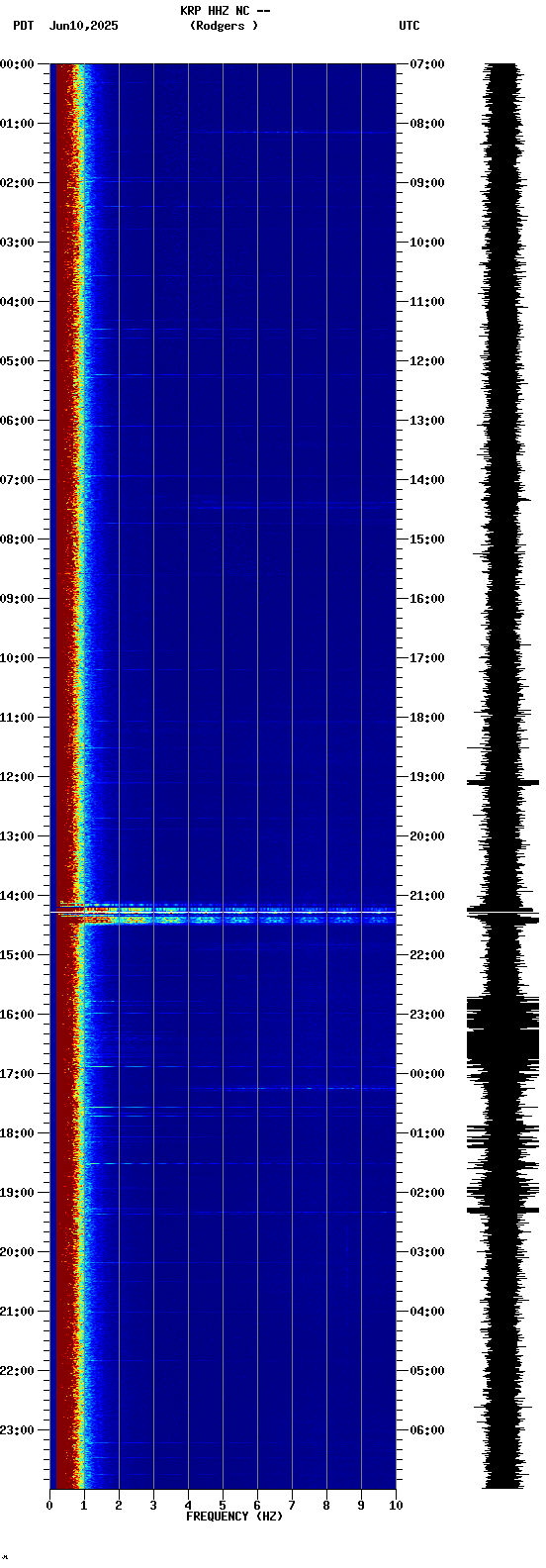Click the 13:00 UTC time label

pyautogui.click(x=427, y=421)
